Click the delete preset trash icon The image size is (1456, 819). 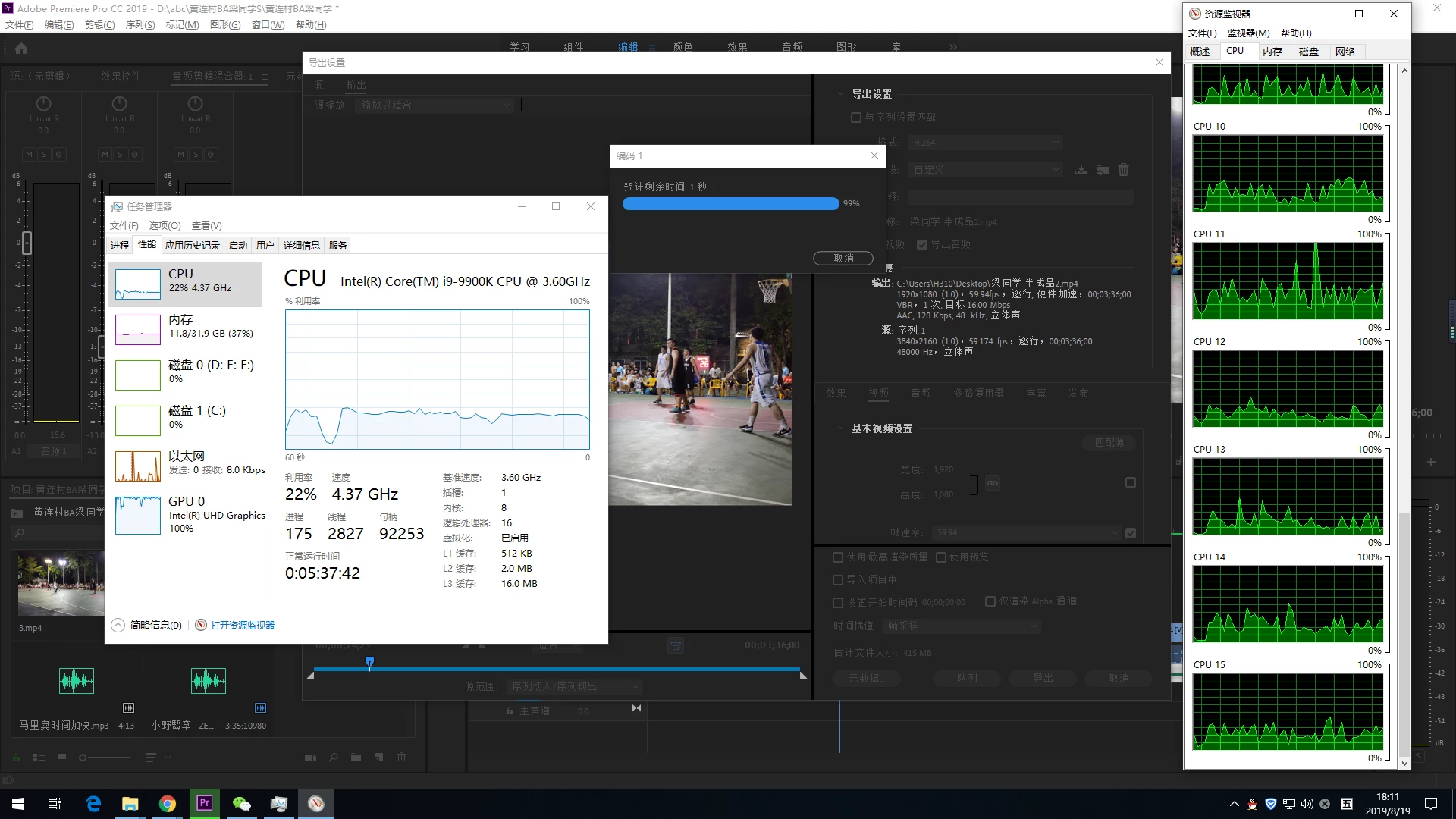pyautogui.click(x=1123, y=170)
